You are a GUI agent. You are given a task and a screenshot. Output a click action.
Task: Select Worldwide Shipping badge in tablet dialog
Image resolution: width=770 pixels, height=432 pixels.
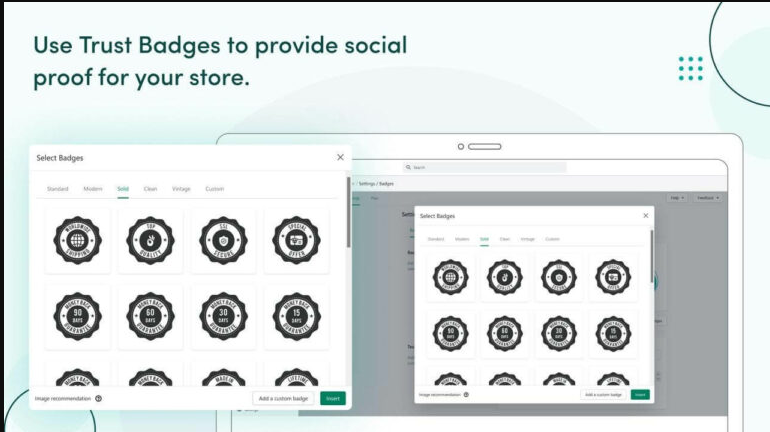point(450,277)
